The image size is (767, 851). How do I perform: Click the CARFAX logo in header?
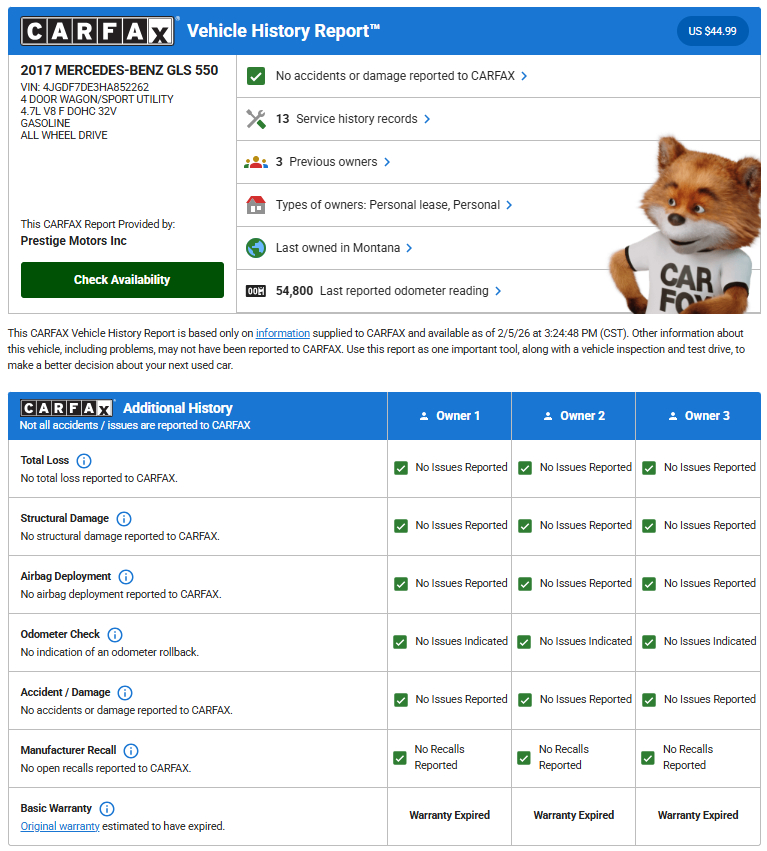97,31
